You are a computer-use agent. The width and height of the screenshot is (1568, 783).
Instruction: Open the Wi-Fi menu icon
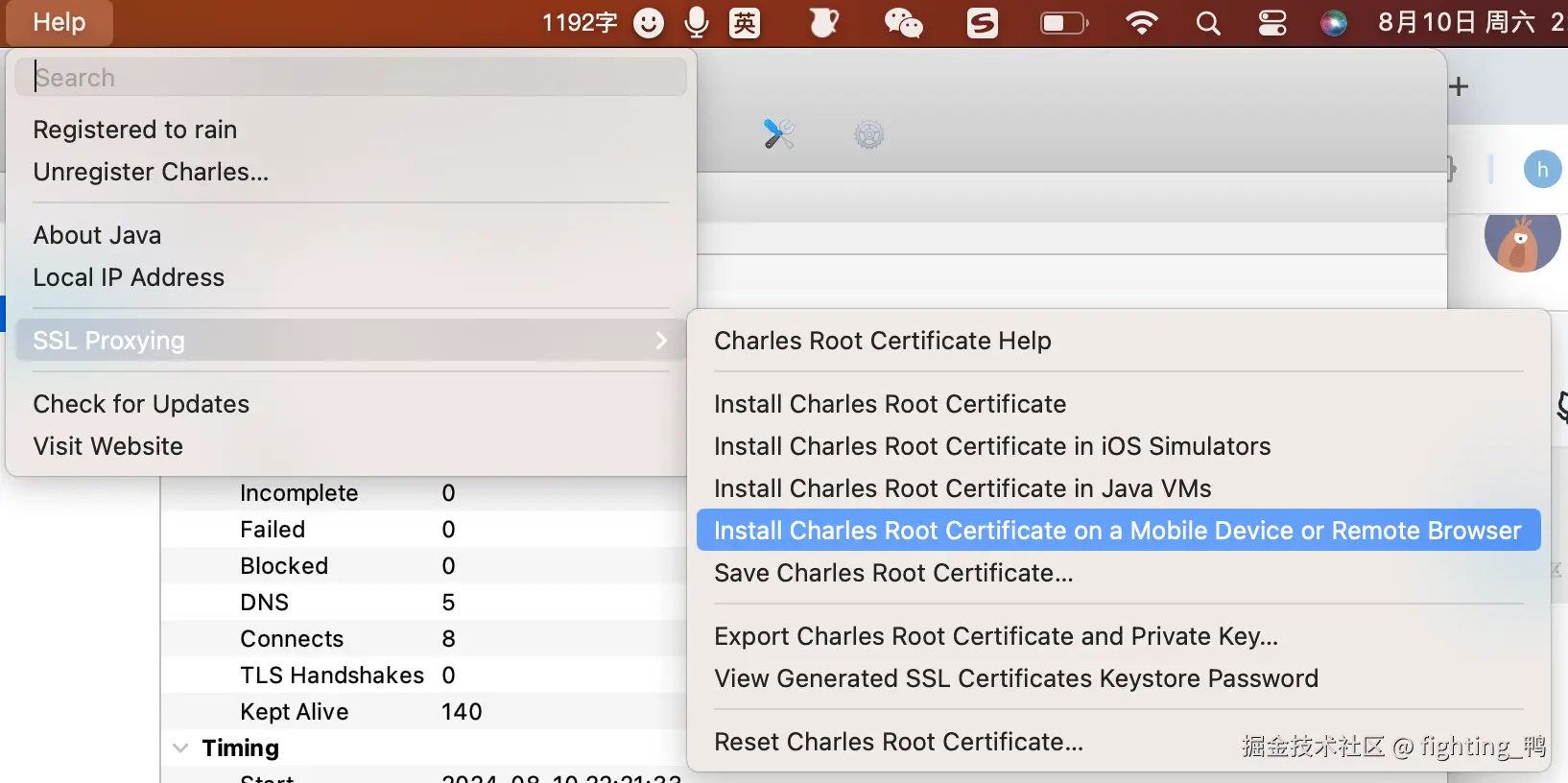[1141, 23]
